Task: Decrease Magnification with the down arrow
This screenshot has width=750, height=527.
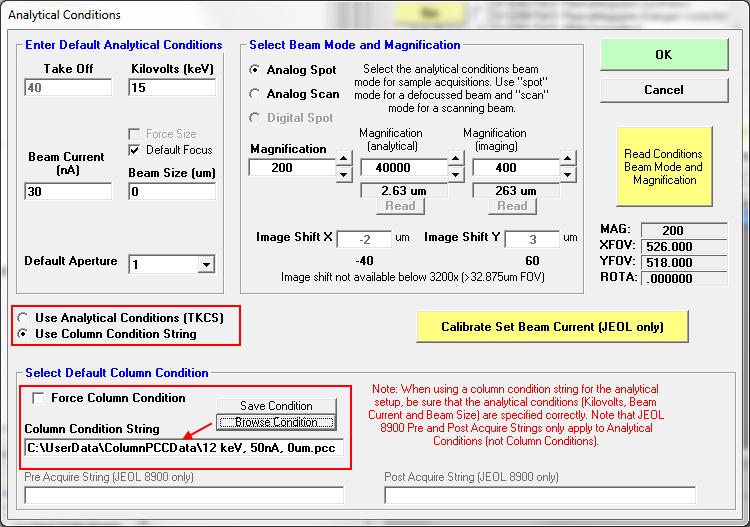Action: (x=343, y=175)
